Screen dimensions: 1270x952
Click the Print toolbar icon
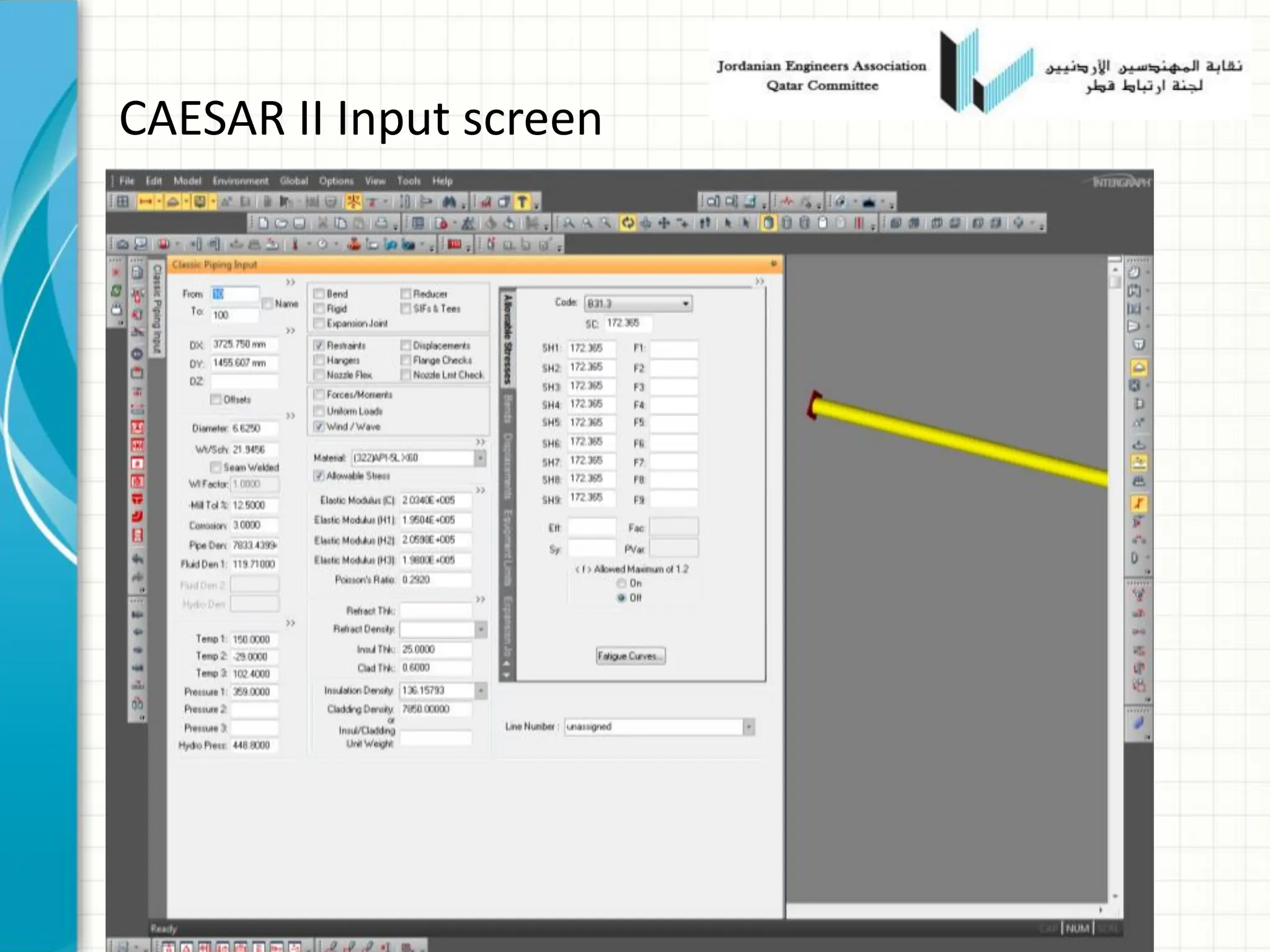381,223
